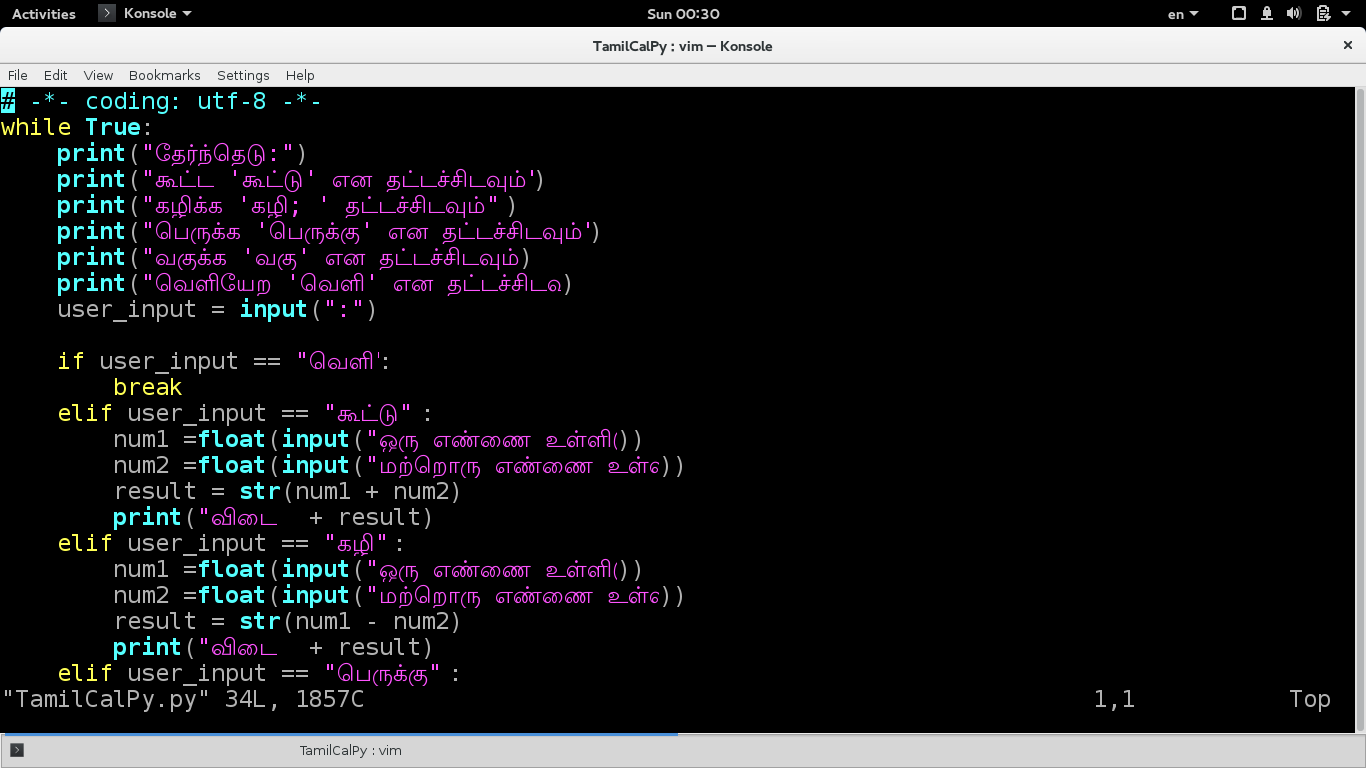
Task: Click the Konsole prompt icon beside Activities
Action: pyautogui.click(x=106, y=13)
